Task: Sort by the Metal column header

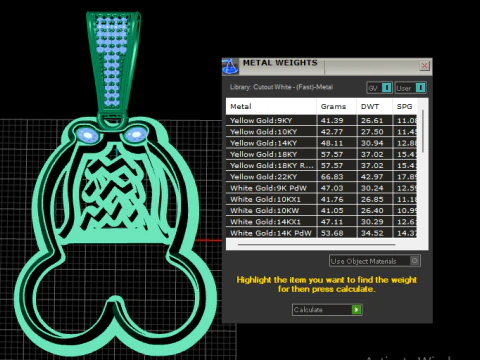Action: pos(271,107)
